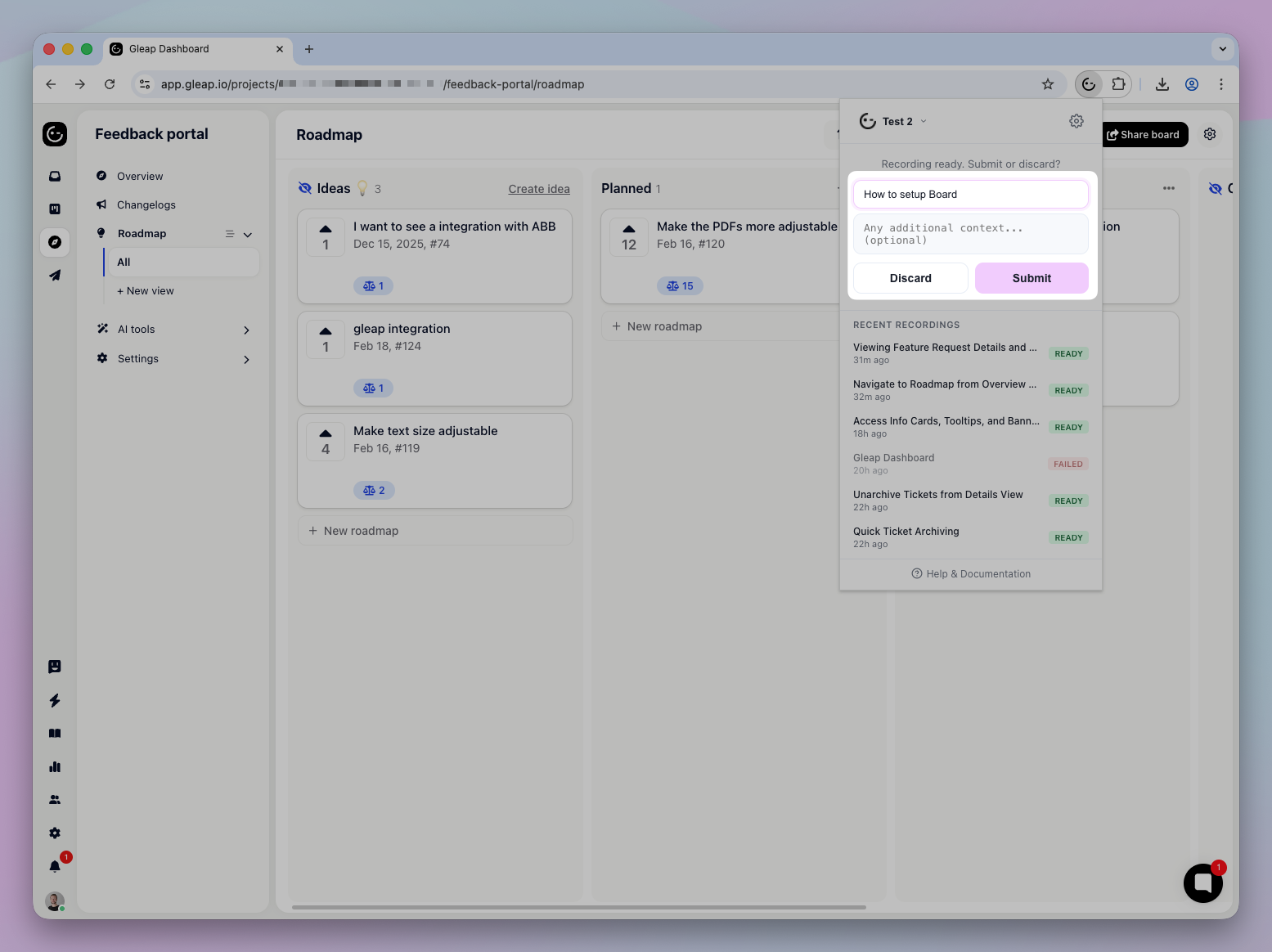Open the paper plane outreach icon

[55, 276]
